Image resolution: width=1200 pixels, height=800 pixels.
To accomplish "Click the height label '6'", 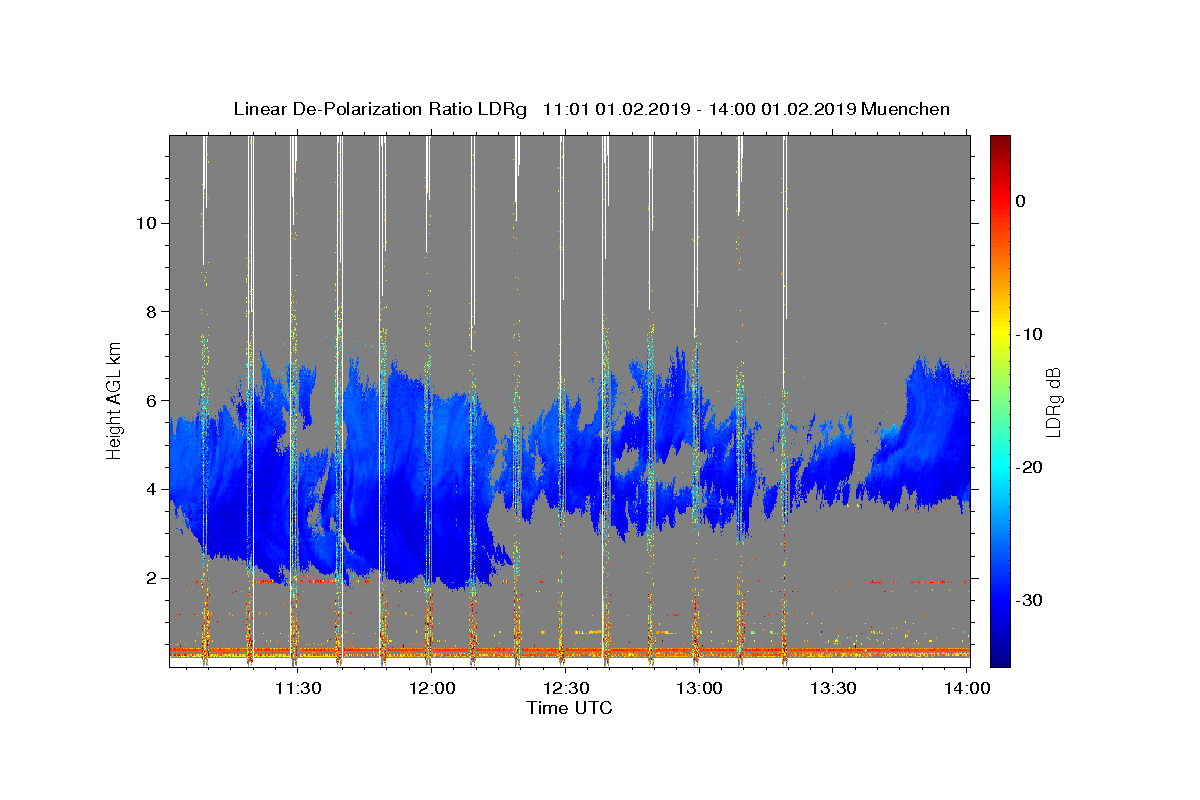I will [149, 400].
